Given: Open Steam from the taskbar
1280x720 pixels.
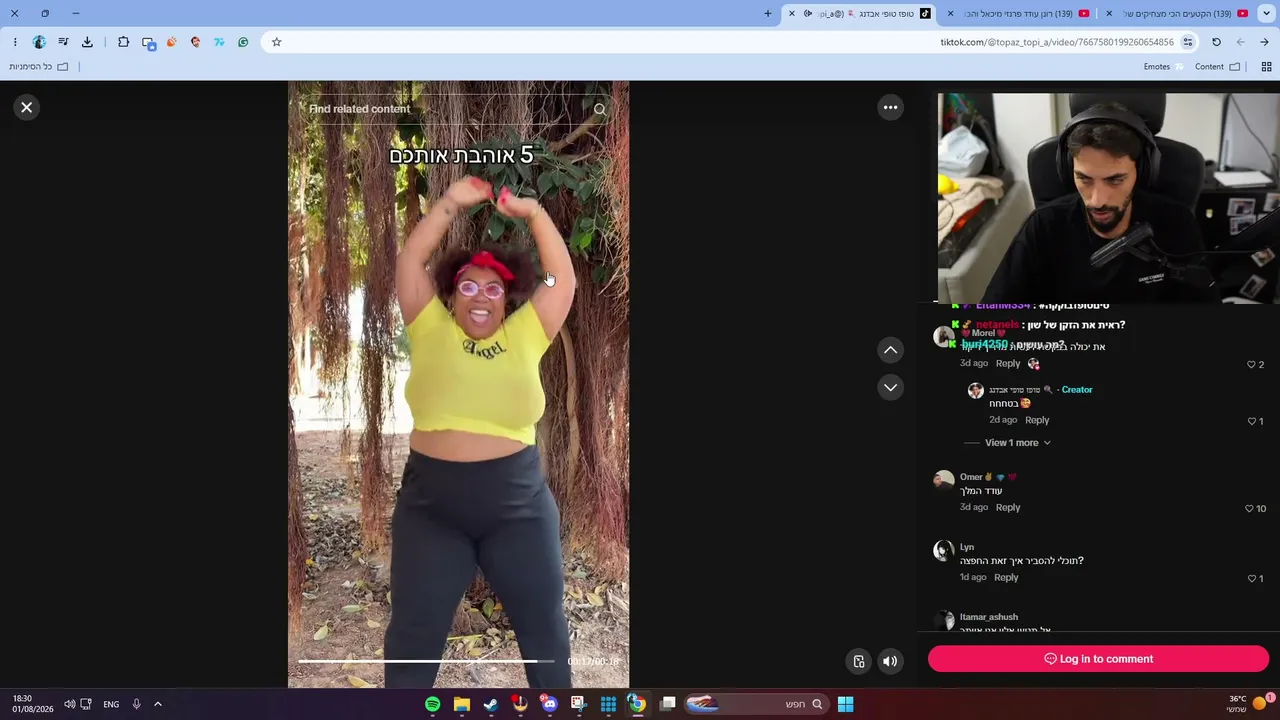Looking at the screenshot, I should pos(490,704).
